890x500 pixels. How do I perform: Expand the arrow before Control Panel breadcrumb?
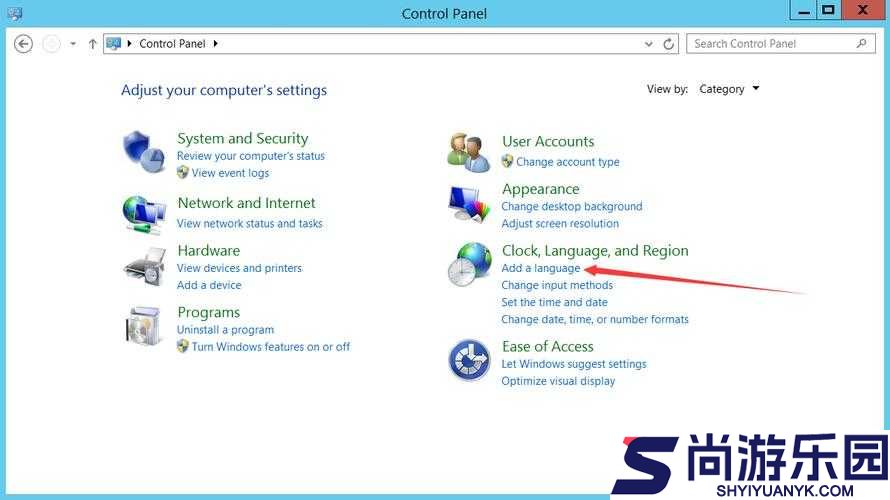pos(129,44)
